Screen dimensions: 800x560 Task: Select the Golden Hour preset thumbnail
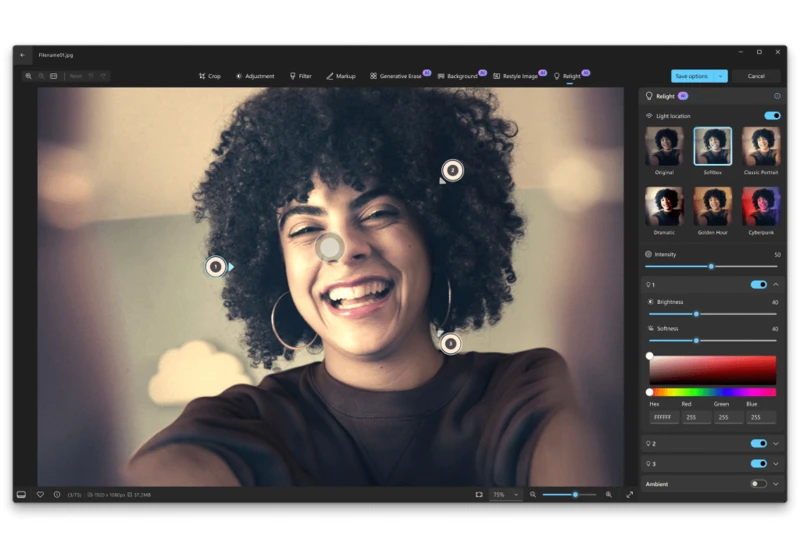(713, 206)
